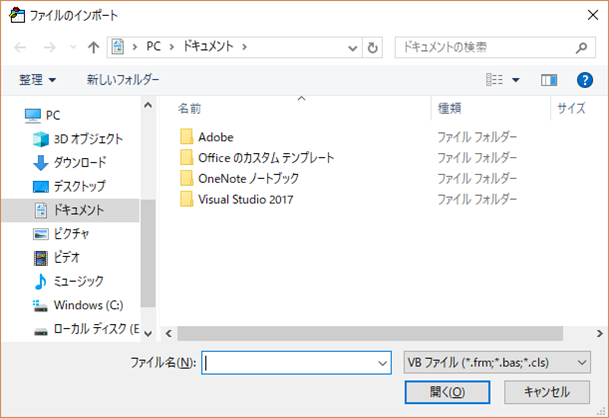Click the sidebar scroll up arrow
The image size is (609, 418).
(148, 105)
